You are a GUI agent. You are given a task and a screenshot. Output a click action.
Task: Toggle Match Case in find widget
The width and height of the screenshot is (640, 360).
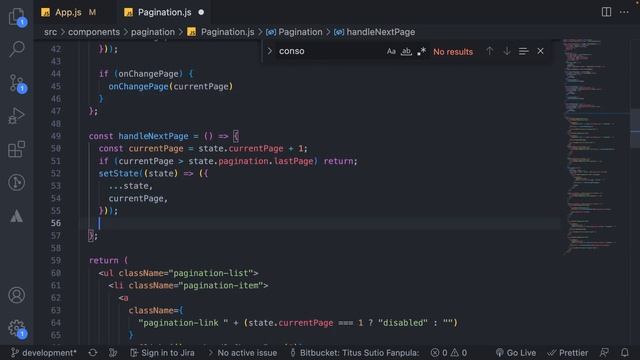click(391, 51)
